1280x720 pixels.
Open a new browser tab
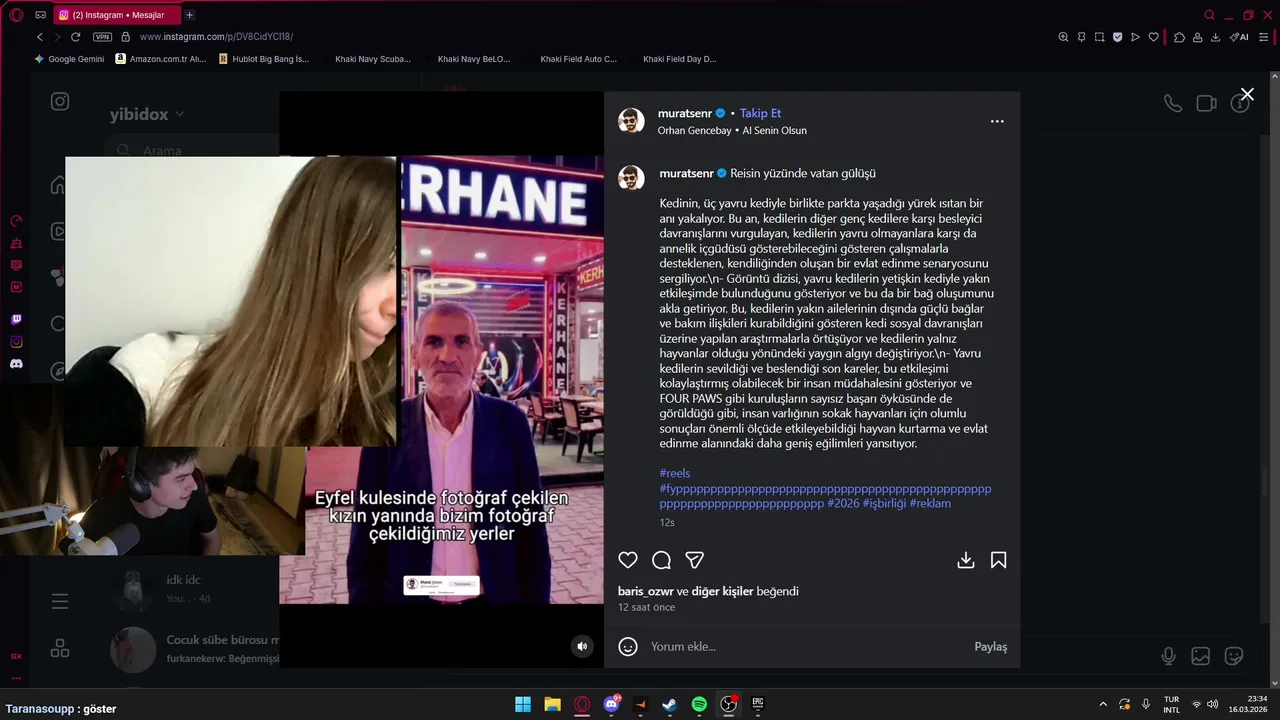point(189,15)
